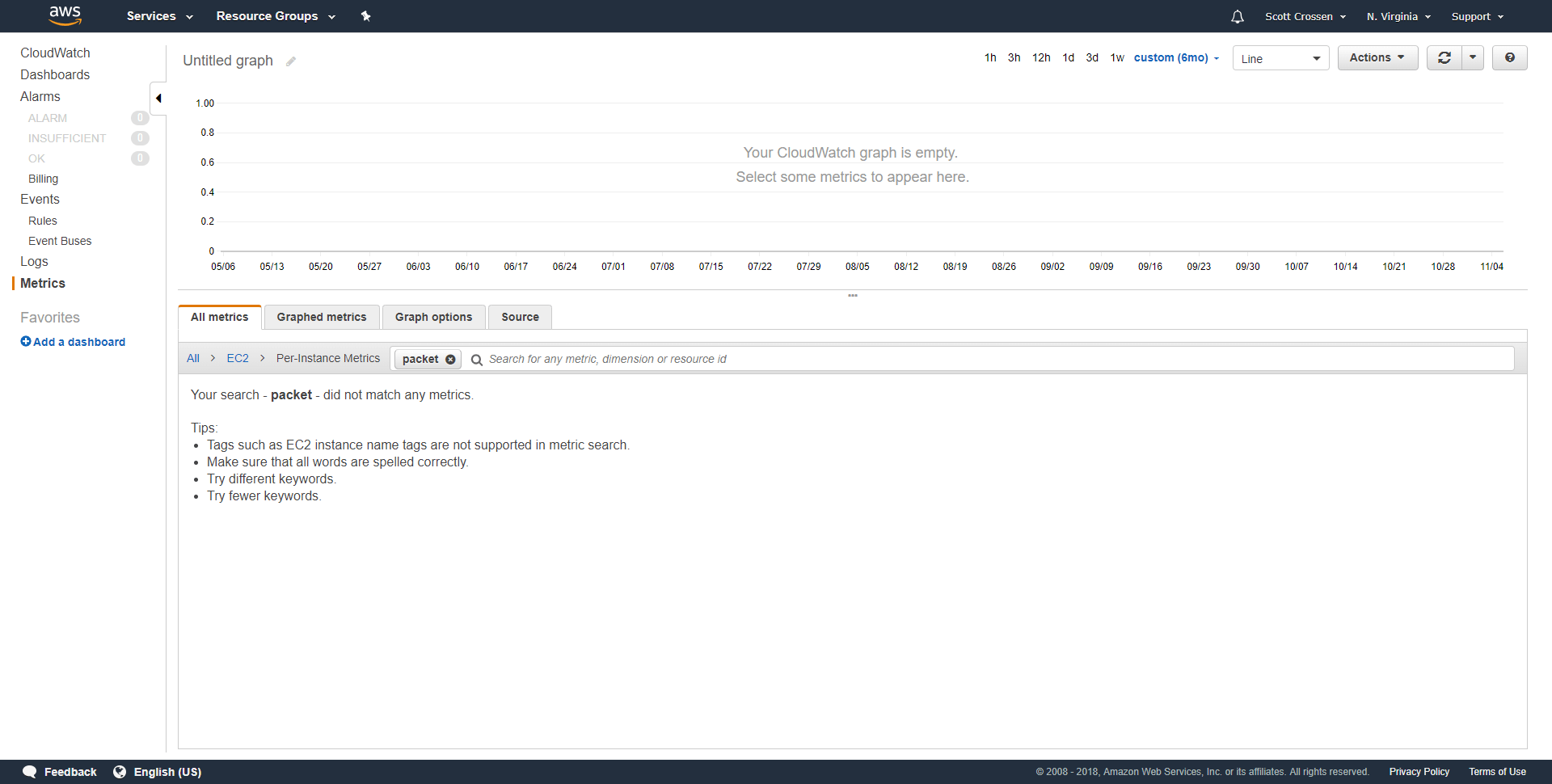
Task: Select the 3d time range
Action: pos(1092,57)
